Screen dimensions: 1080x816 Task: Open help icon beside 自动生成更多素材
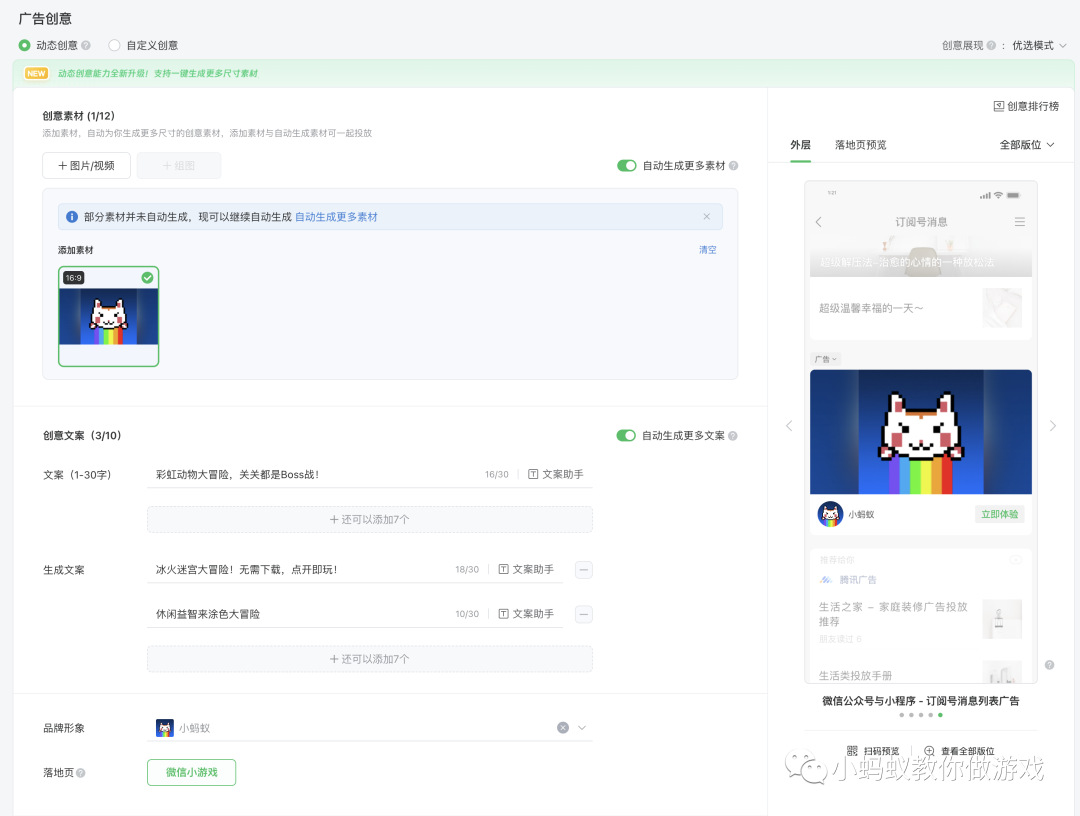(x=734, y=165)
